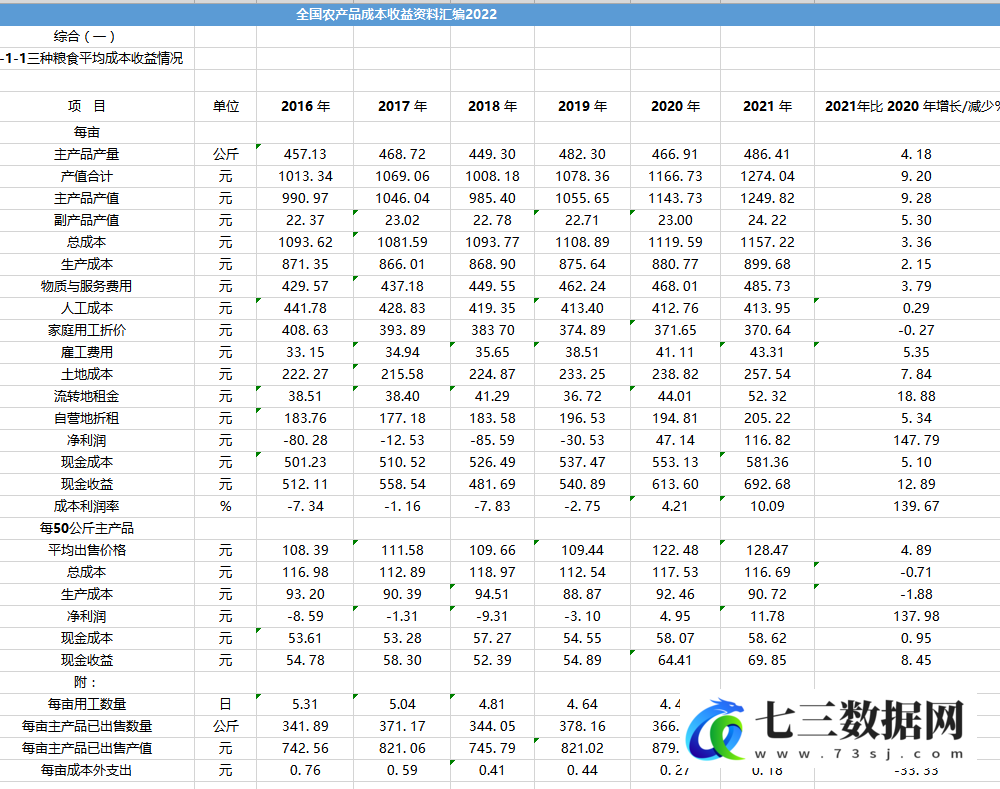1000x789 pixels.
Task: Click cell 742.56 in 每亩主产品已出售产值 row
Action: pyautogui.click(x=305, y=748)
